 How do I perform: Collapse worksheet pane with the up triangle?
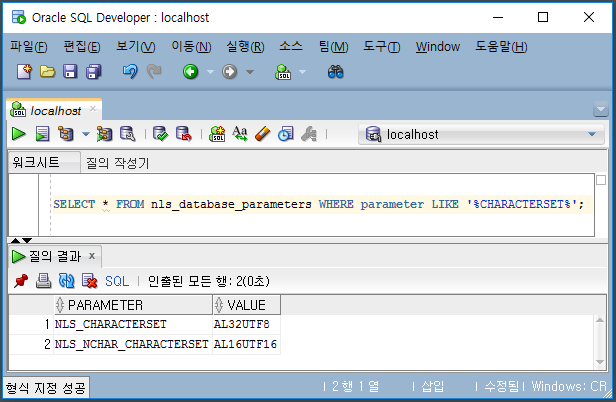[15, 240]
